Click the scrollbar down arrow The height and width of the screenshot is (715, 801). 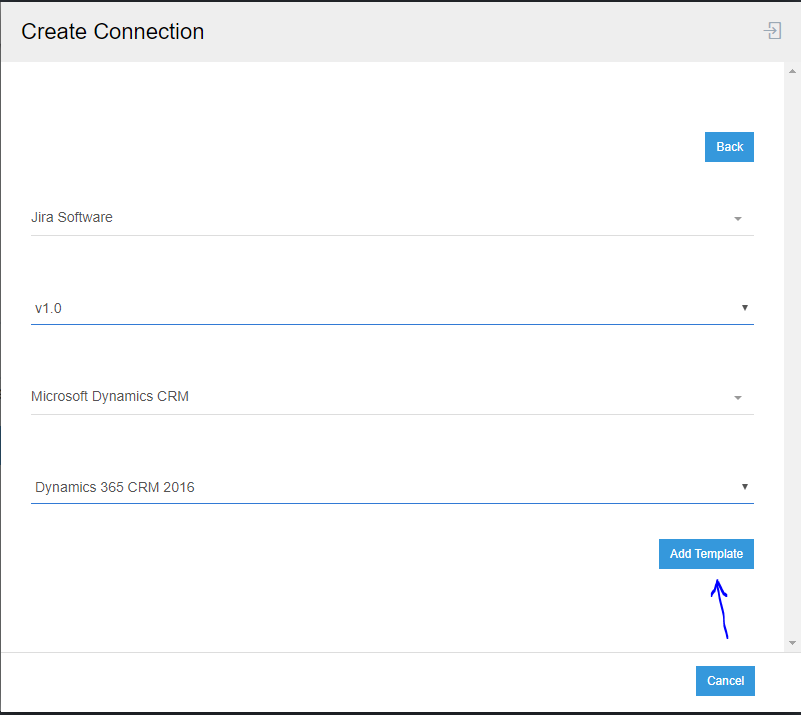pos(792,643)
